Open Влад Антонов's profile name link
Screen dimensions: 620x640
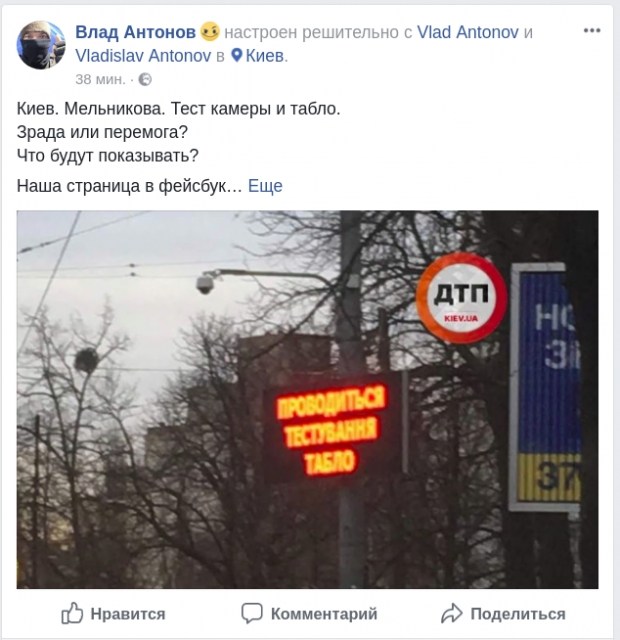136,32
